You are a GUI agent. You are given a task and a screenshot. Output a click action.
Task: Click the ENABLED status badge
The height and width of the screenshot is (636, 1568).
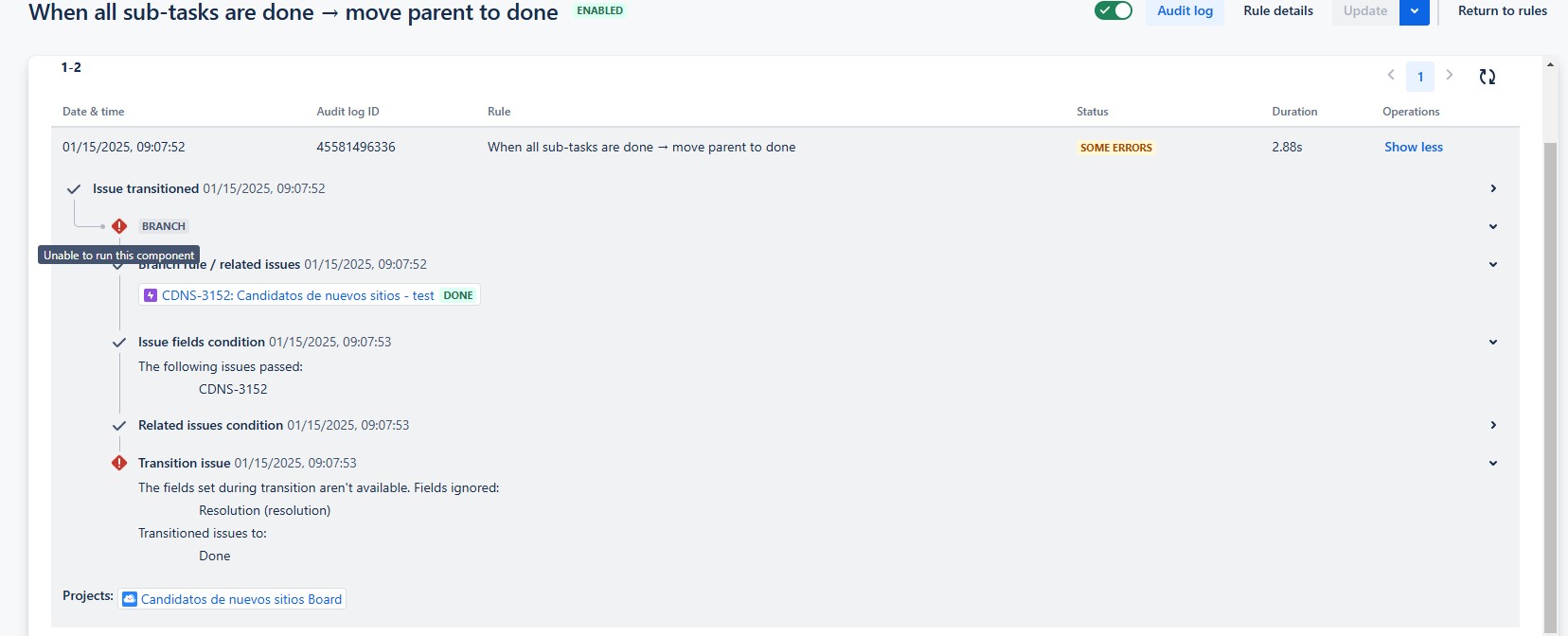[600, 11]
